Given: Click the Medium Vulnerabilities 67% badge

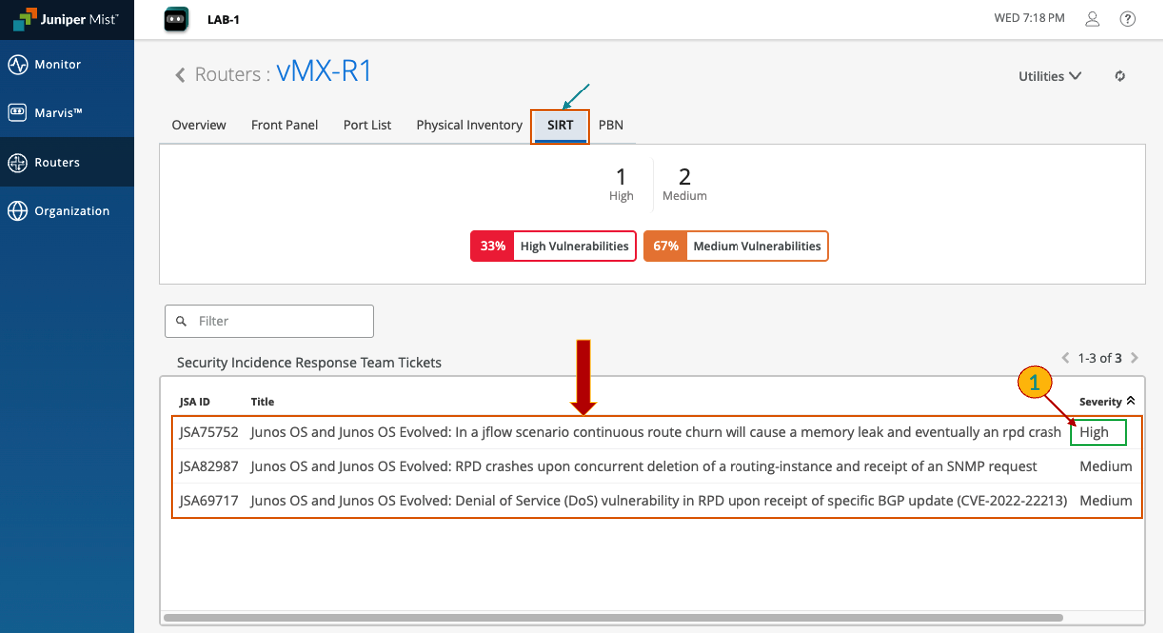Looking at the screenshot, I should [735, 246].
